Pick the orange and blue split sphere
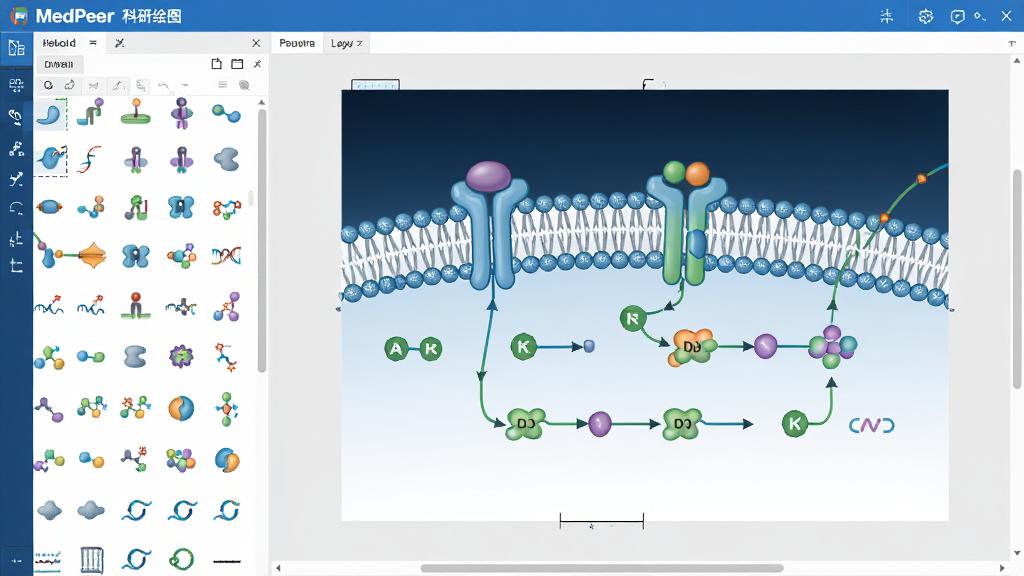Screen dimensions: 1024x576 (x=181, y=408)
